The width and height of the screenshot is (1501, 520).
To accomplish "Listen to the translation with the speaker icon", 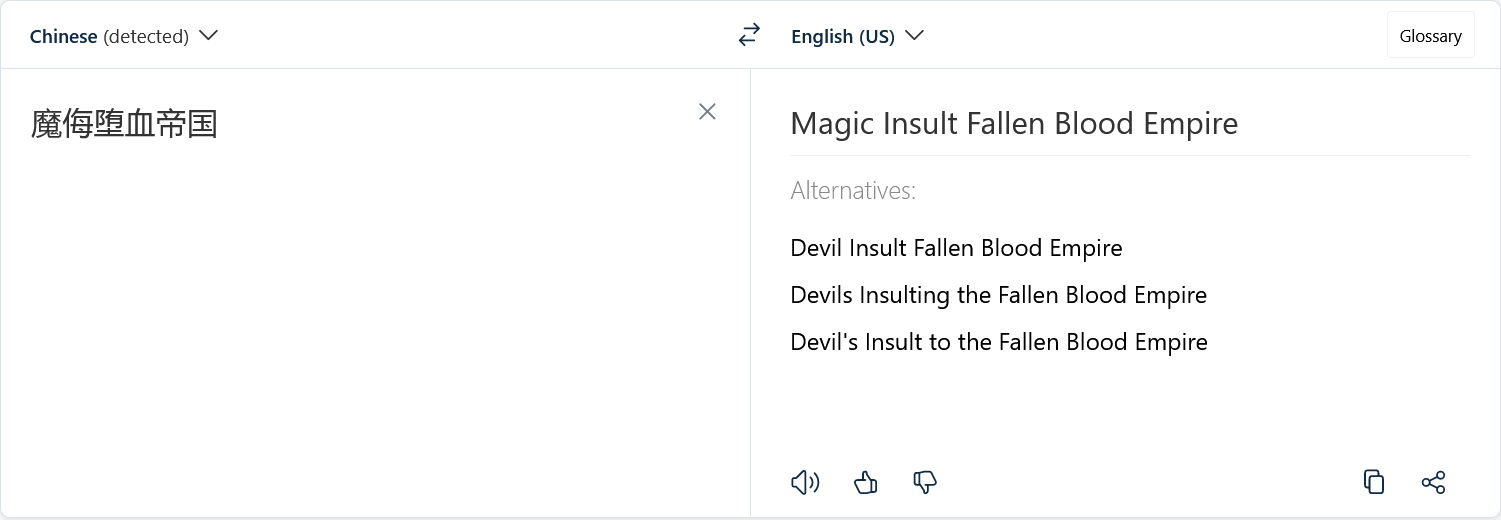I will coord(805,483).
